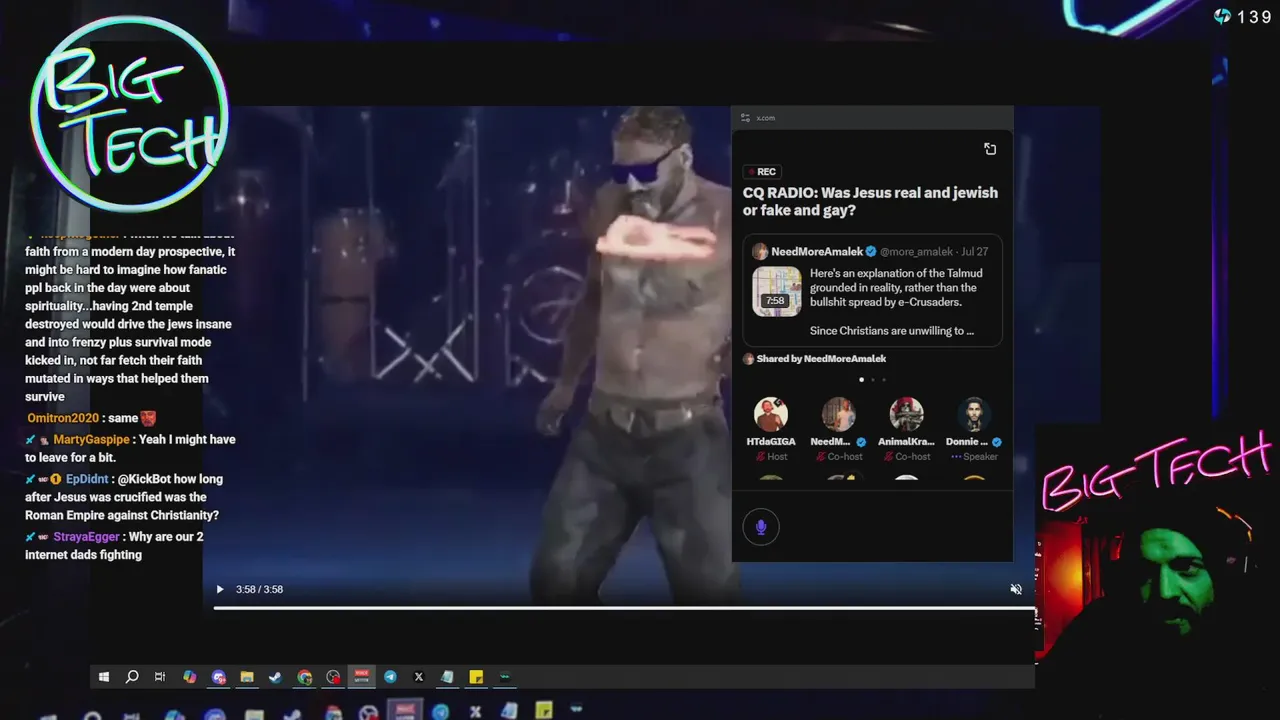Switch to Google Chrome on taskbar
Image resolution: width=1280 pixels, height=720 pixels.
[305, 677]
